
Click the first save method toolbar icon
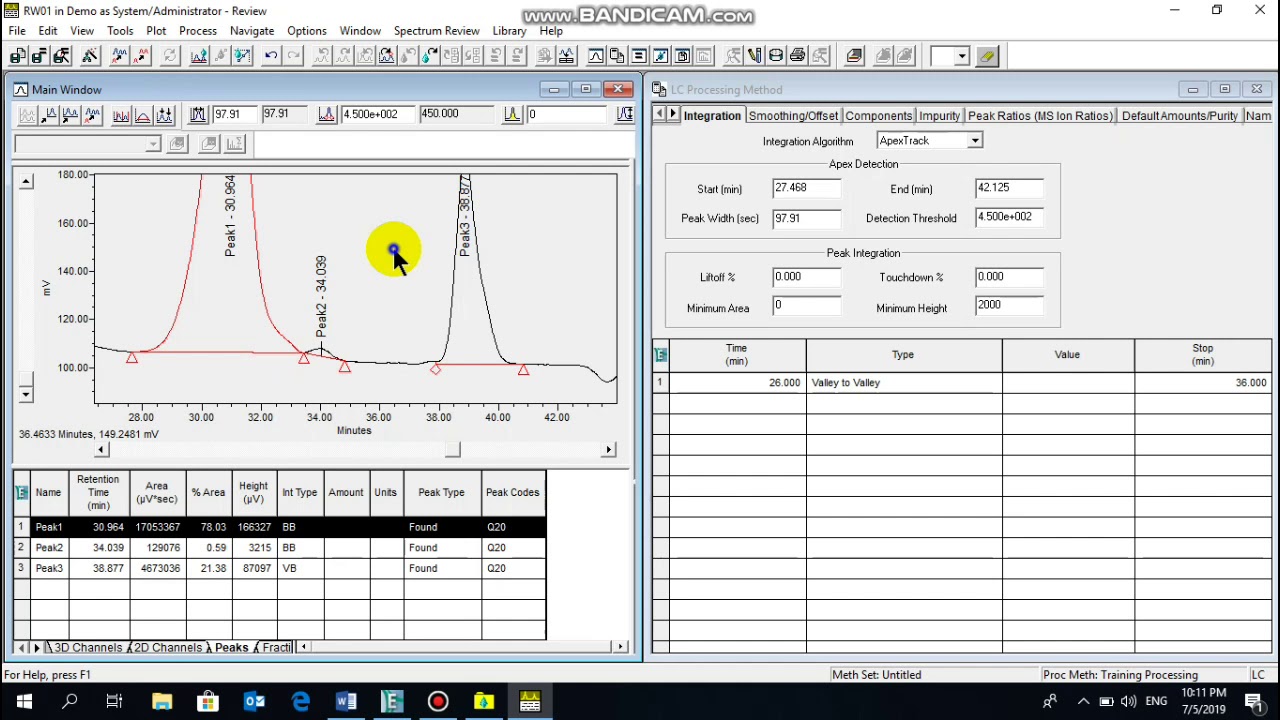(x=18, y=56)
